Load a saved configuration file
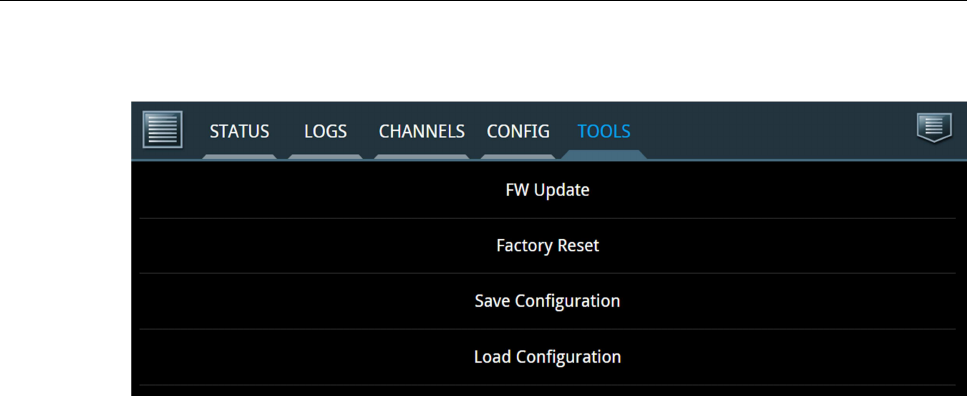967x396 pixels. coord(548,357)
